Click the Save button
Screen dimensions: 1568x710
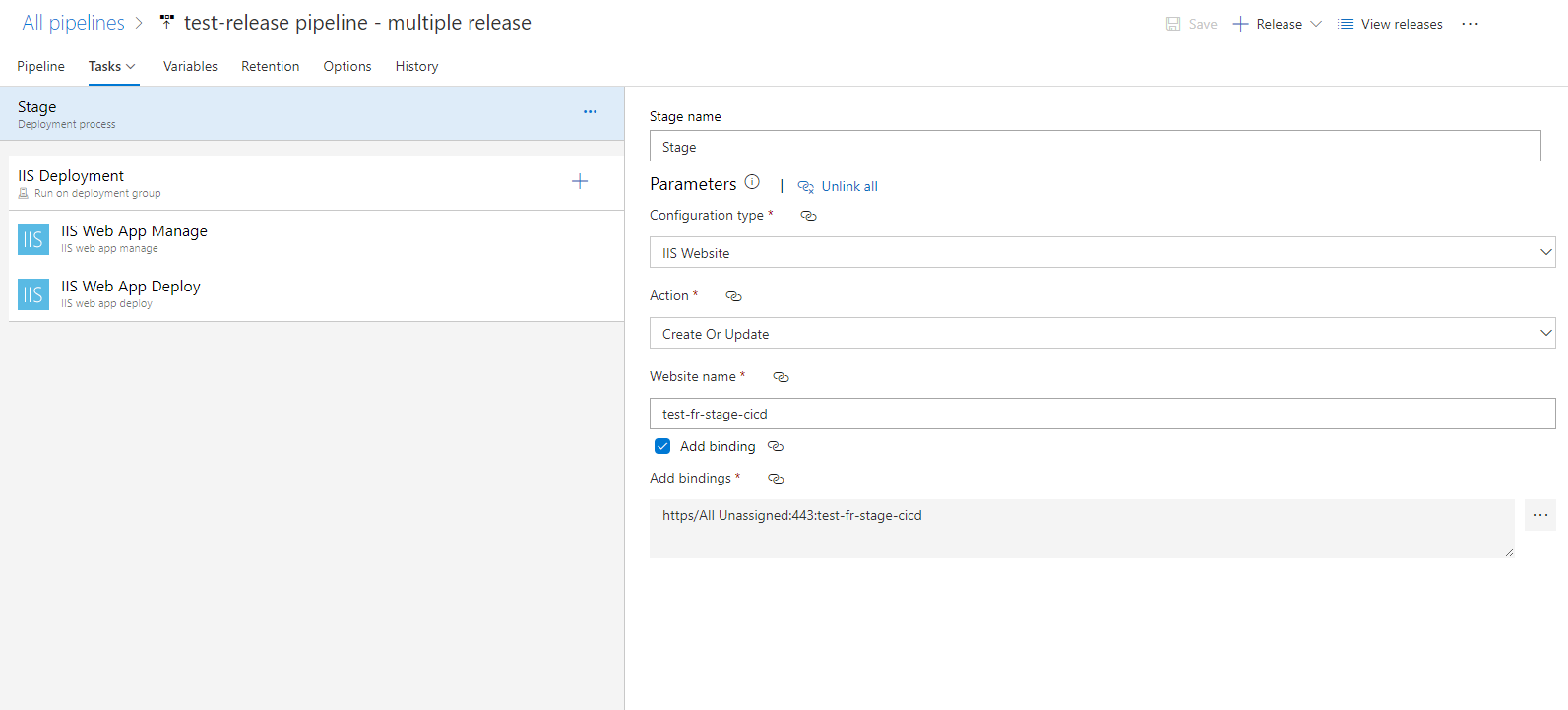point(1192,24)
